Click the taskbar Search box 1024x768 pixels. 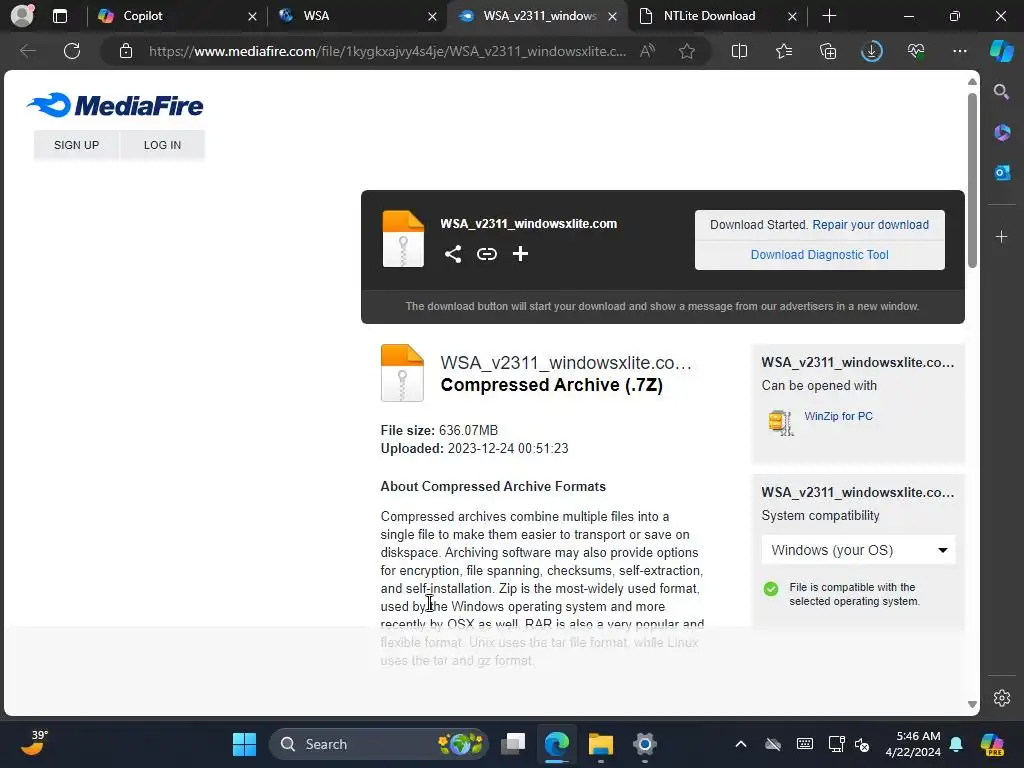click(x=379, y=744)
